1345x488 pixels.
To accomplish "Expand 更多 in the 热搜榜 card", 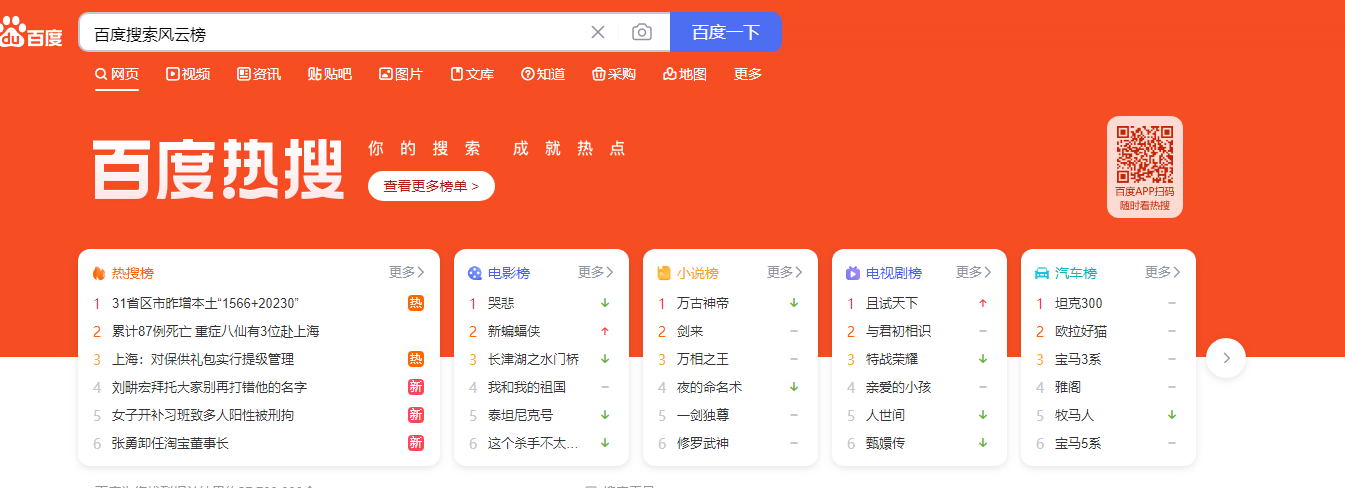I will point(407,272).
